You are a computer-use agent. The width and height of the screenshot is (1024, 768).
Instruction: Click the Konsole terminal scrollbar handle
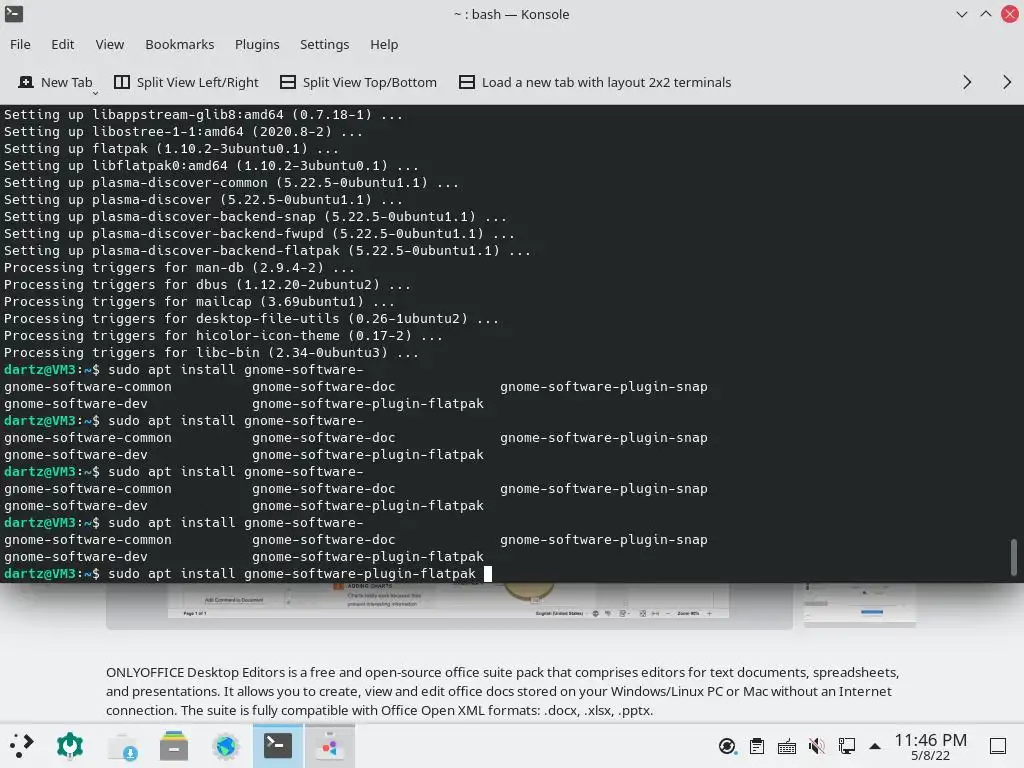click(x=1014, y=557)
